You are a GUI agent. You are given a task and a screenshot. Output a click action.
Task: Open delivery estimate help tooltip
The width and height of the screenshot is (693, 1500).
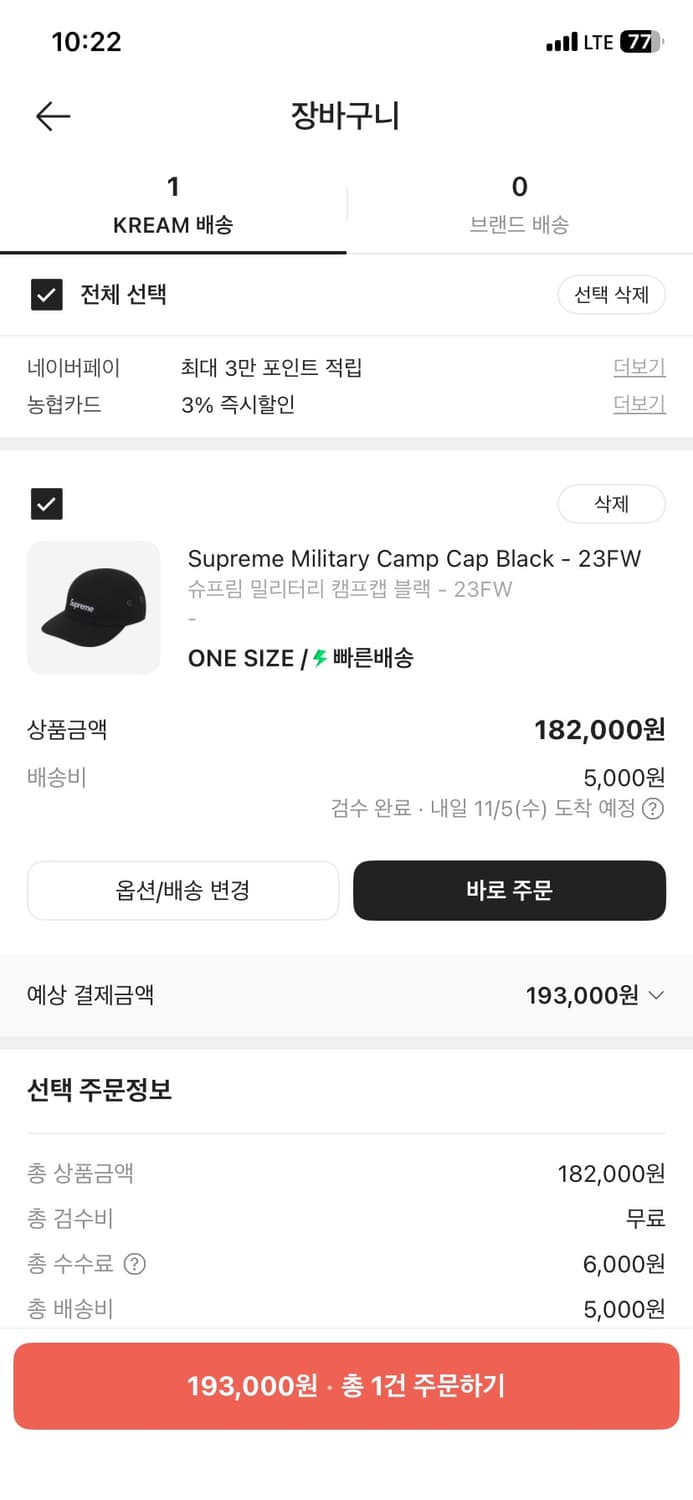coord(655,810)
